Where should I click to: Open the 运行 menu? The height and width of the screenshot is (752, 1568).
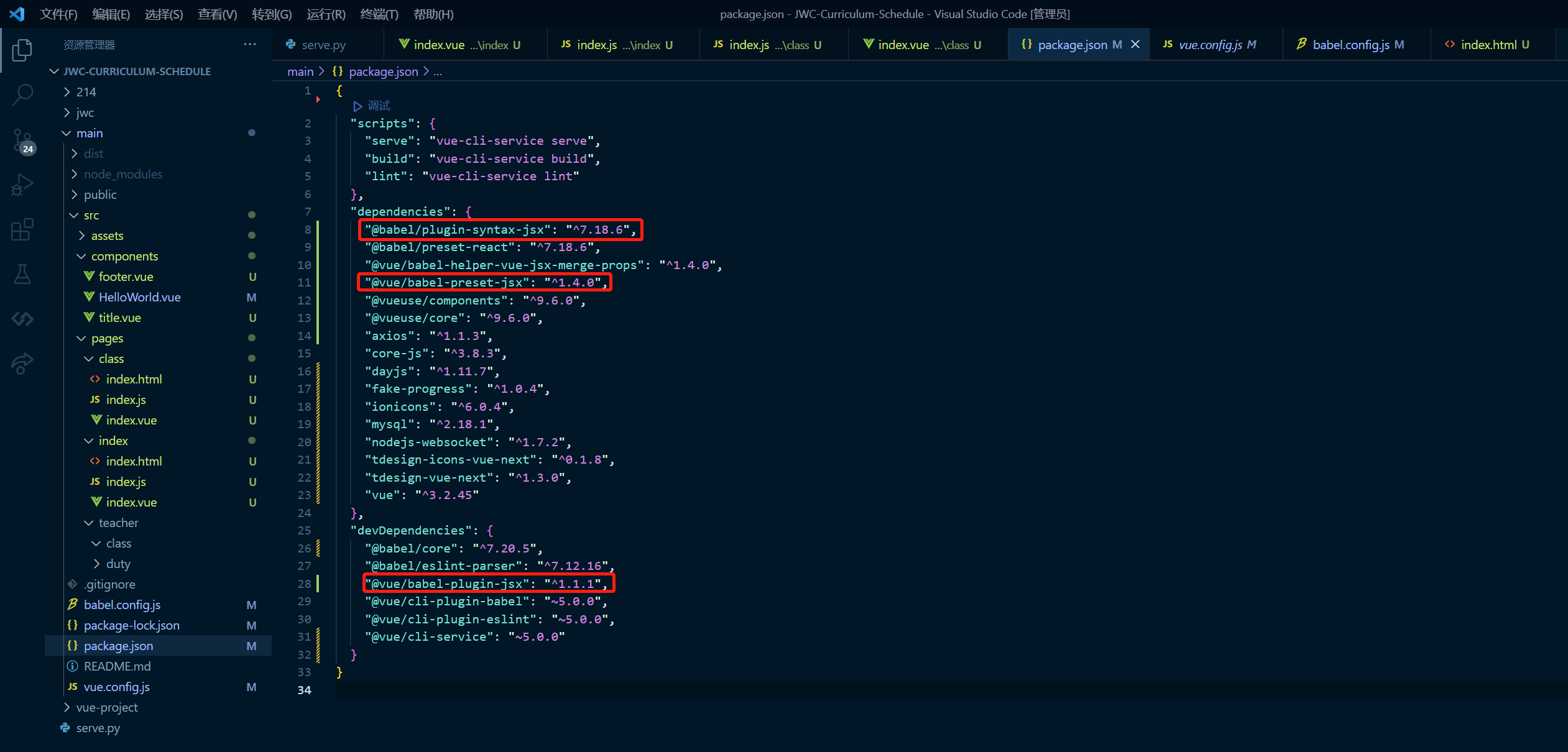pos(325,14)
